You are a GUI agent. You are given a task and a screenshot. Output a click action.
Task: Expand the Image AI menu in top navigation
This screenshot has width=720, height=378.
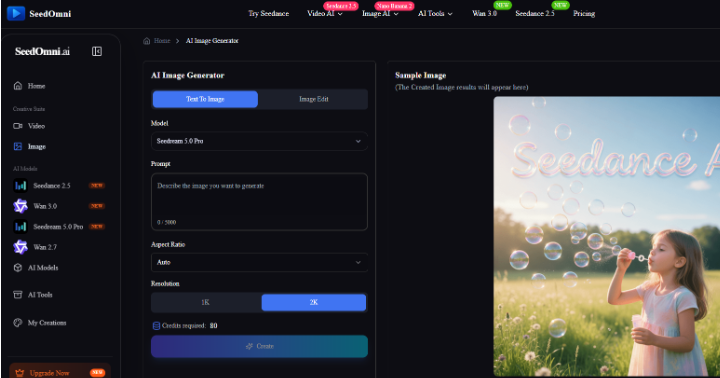tap(380, 13)
